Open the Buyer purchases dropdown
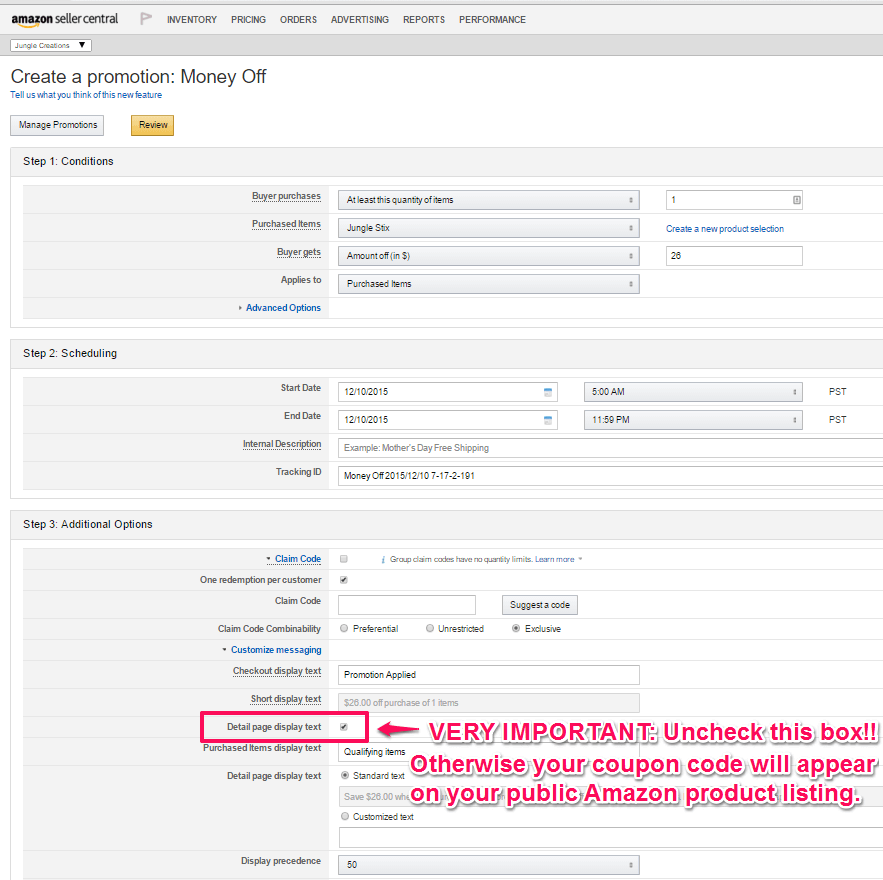The height and width of the screenshot is (880, 883). click(x=488, y=200)
